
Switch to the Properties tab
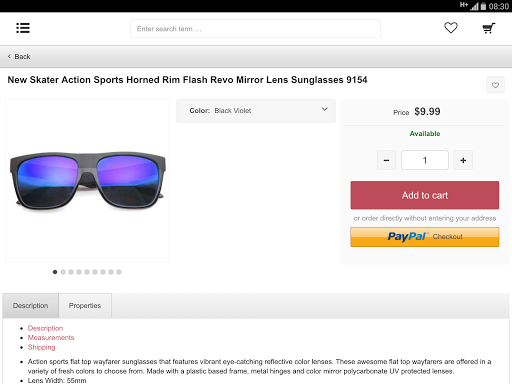(x=85, y=306)
